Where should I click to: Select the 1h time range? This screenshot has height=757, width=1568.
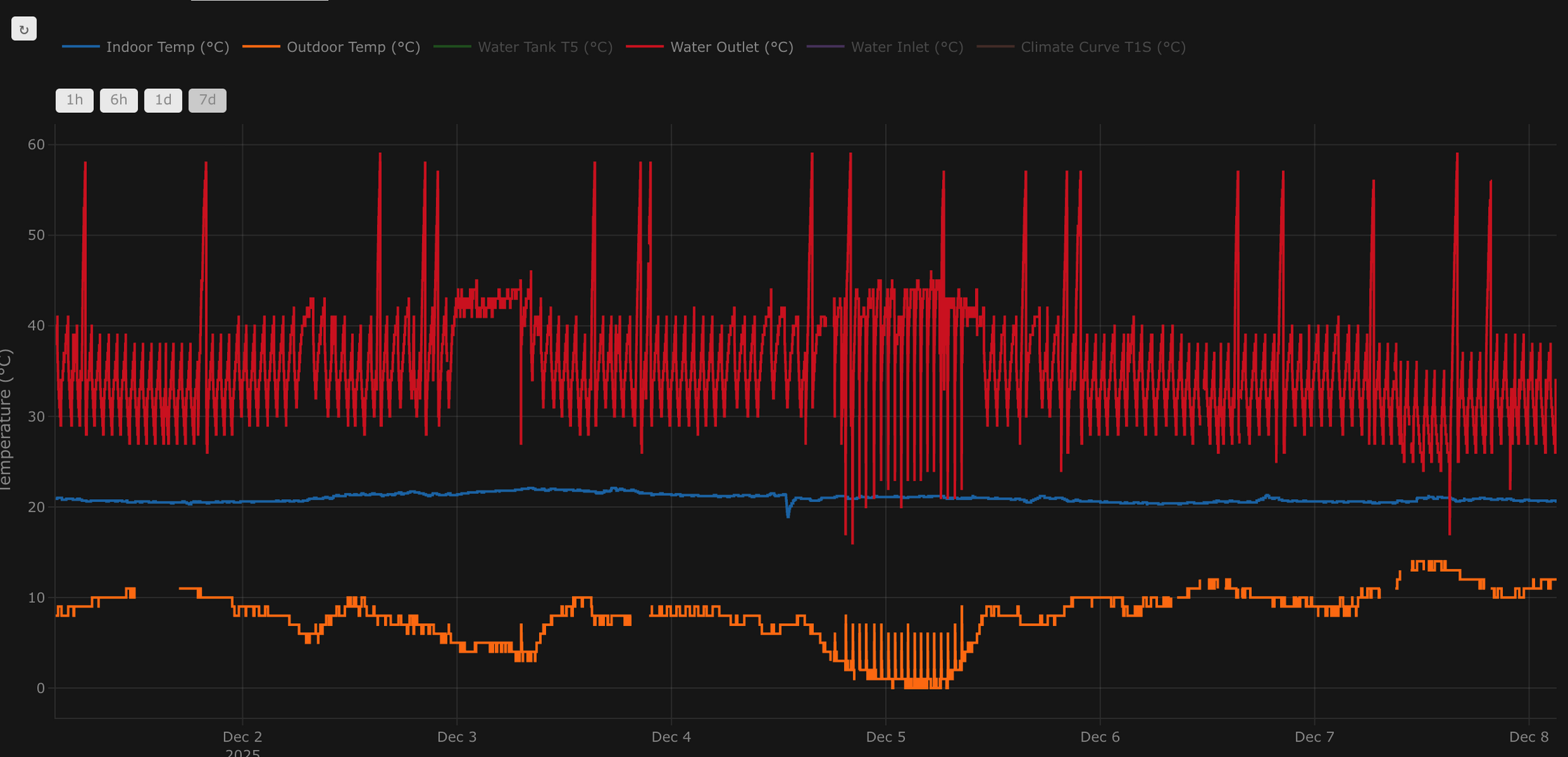[x=74, y=100]
